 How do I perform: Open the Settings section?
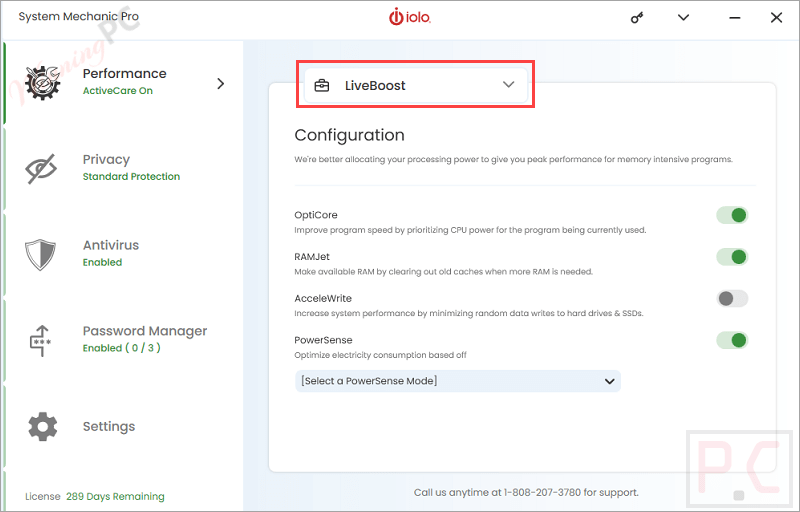click(x=109, y=426)
